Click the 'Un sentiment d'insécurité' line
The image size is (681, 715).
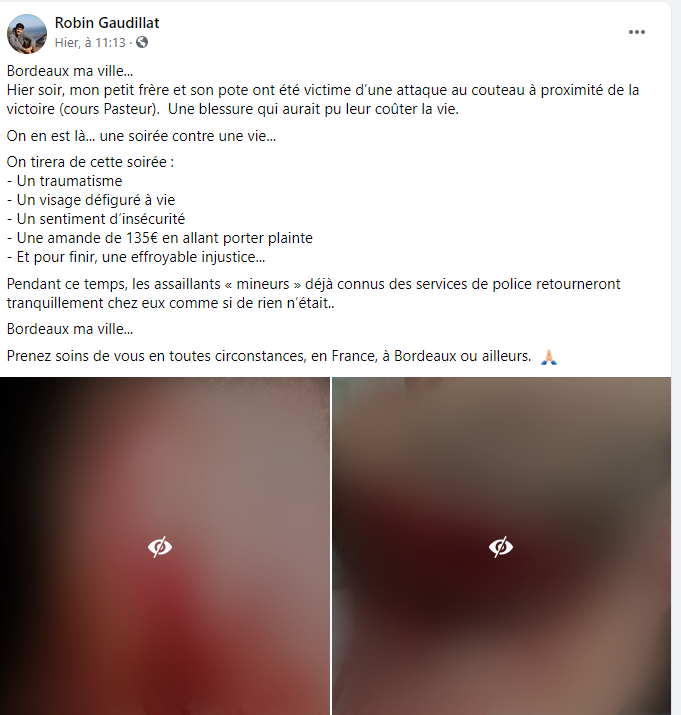tap(96, 219)
